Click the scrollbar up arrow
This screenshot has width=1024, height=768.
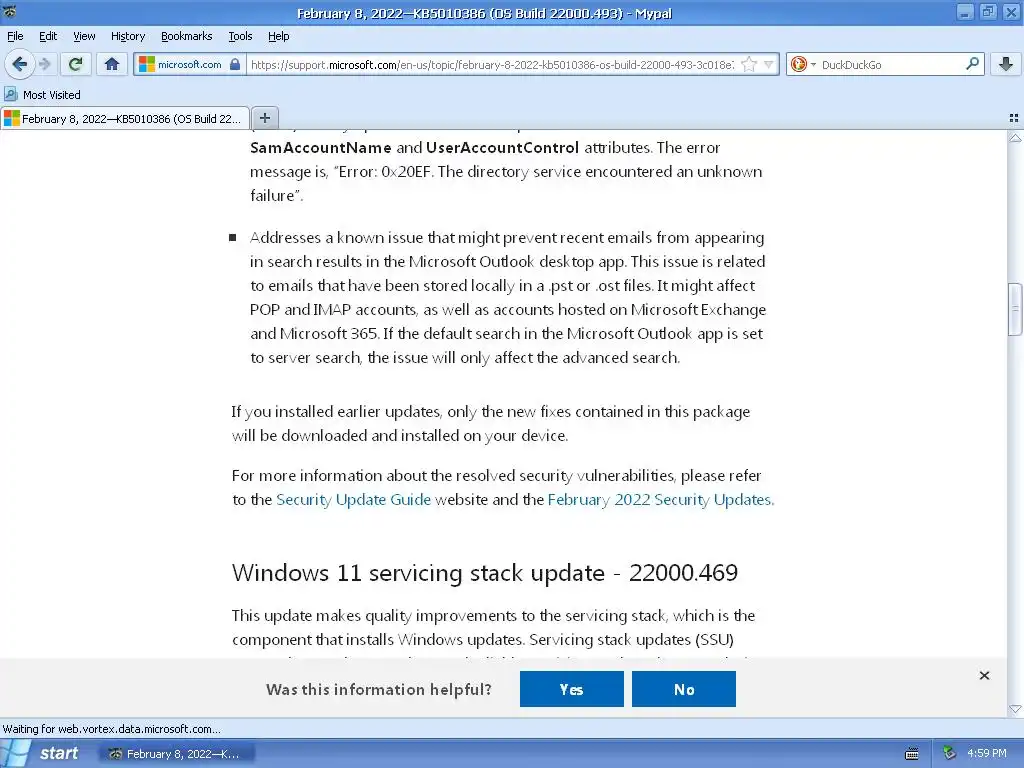1015,137
